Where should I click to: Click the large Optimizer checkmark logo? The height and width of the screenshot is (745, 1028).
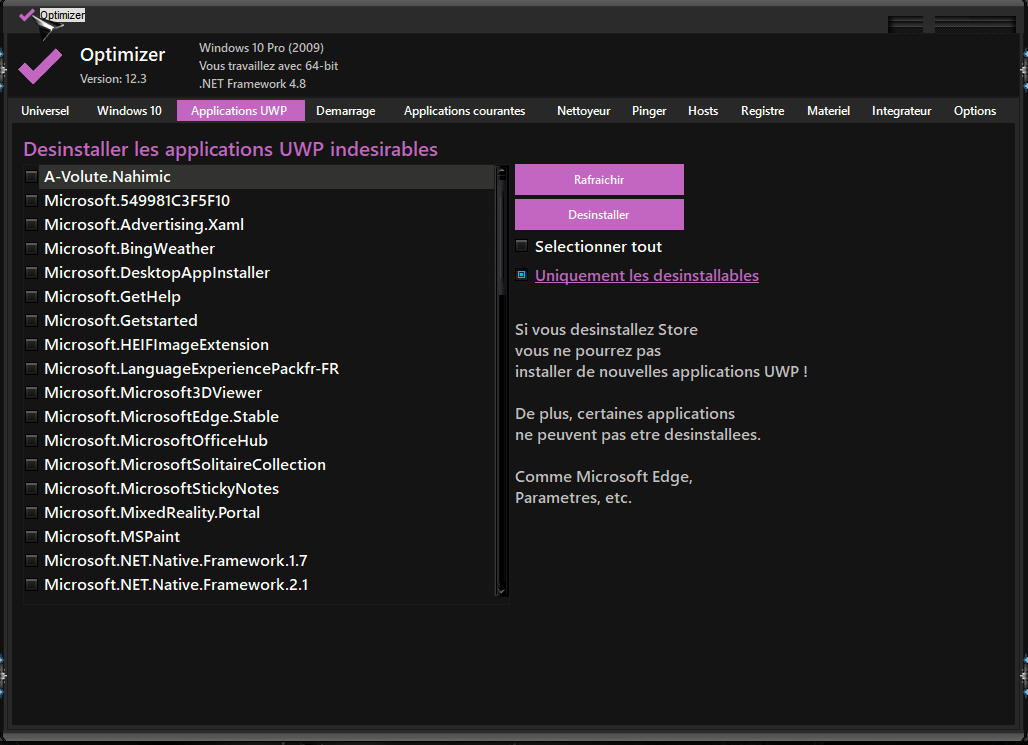click(40, 67)
